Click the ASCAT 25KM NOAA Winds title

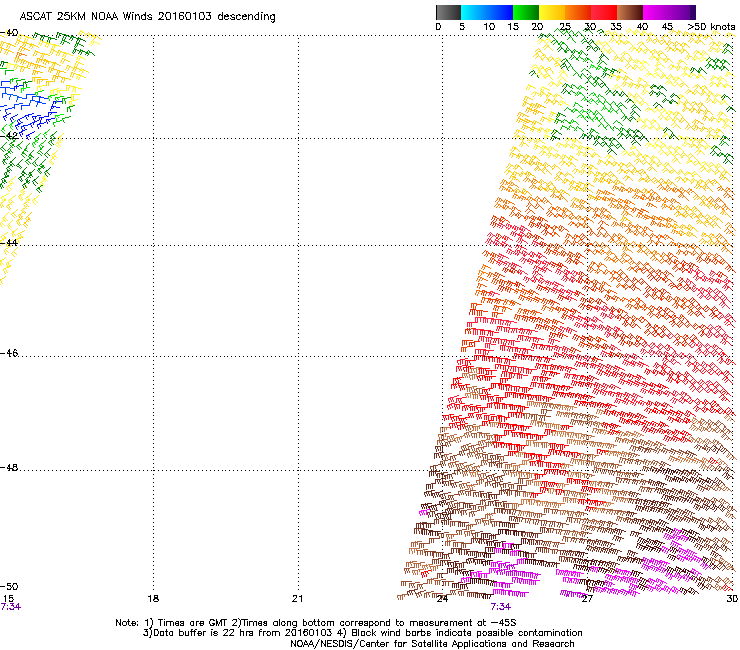147,16
